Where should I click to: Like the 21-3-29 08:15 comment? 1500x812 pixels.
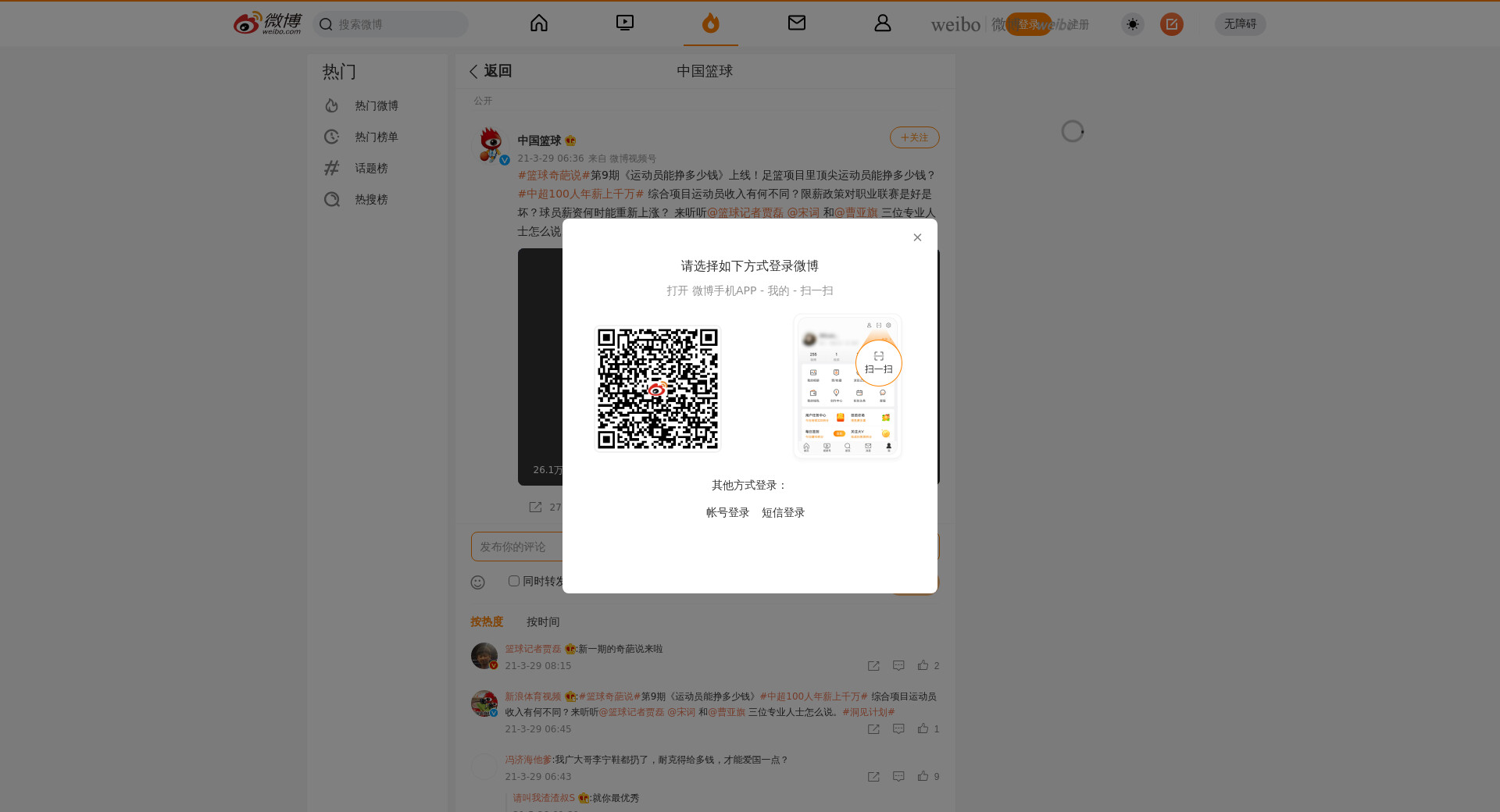point(928,666)
